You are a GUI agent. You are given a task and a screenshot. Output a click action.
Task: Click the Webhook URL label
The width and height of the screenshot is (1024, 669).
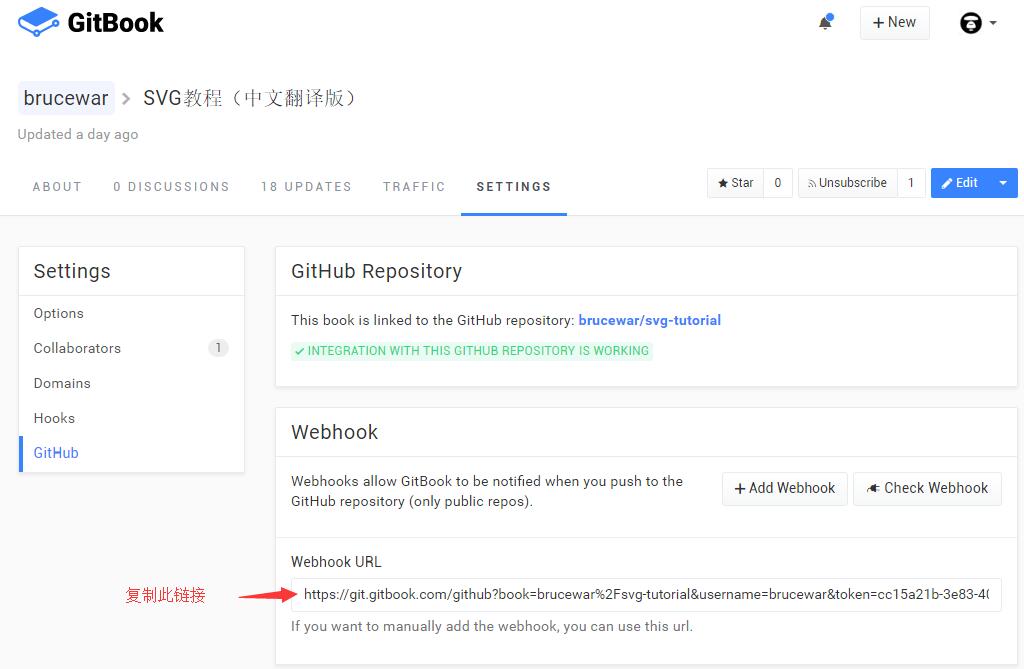click(336, 562)
